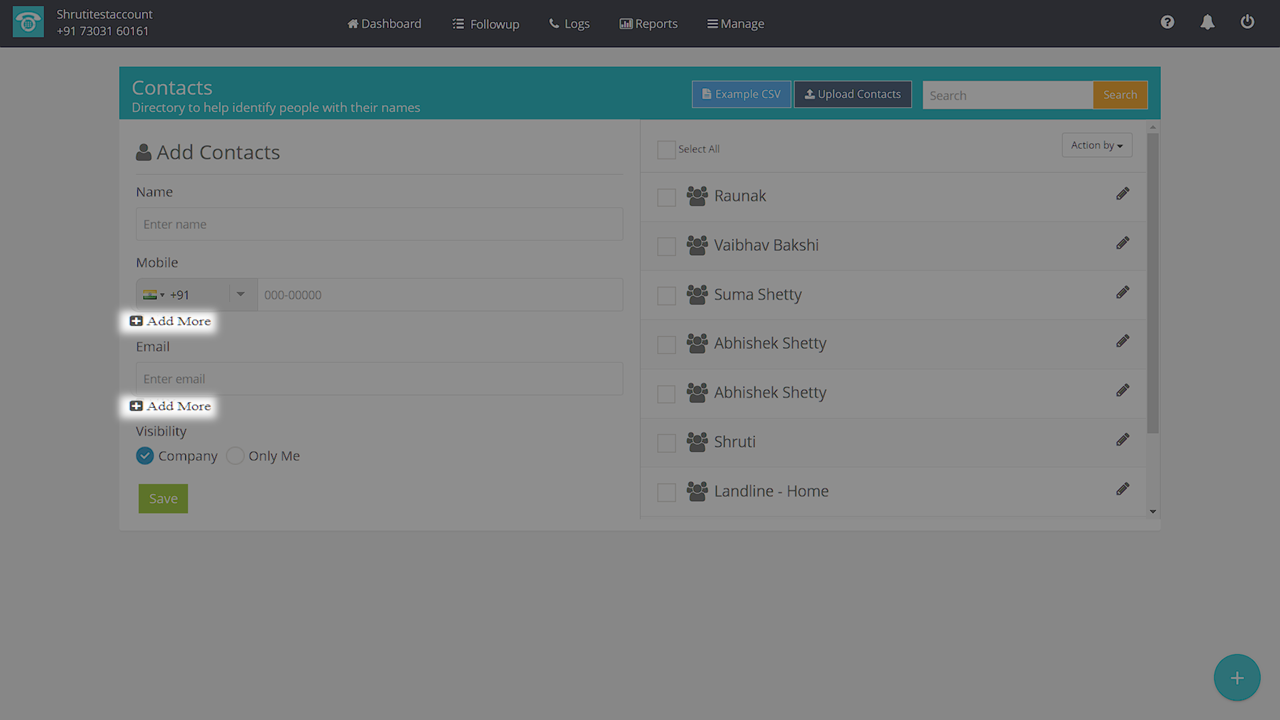Click the power logout icon

pos(1247,22)
